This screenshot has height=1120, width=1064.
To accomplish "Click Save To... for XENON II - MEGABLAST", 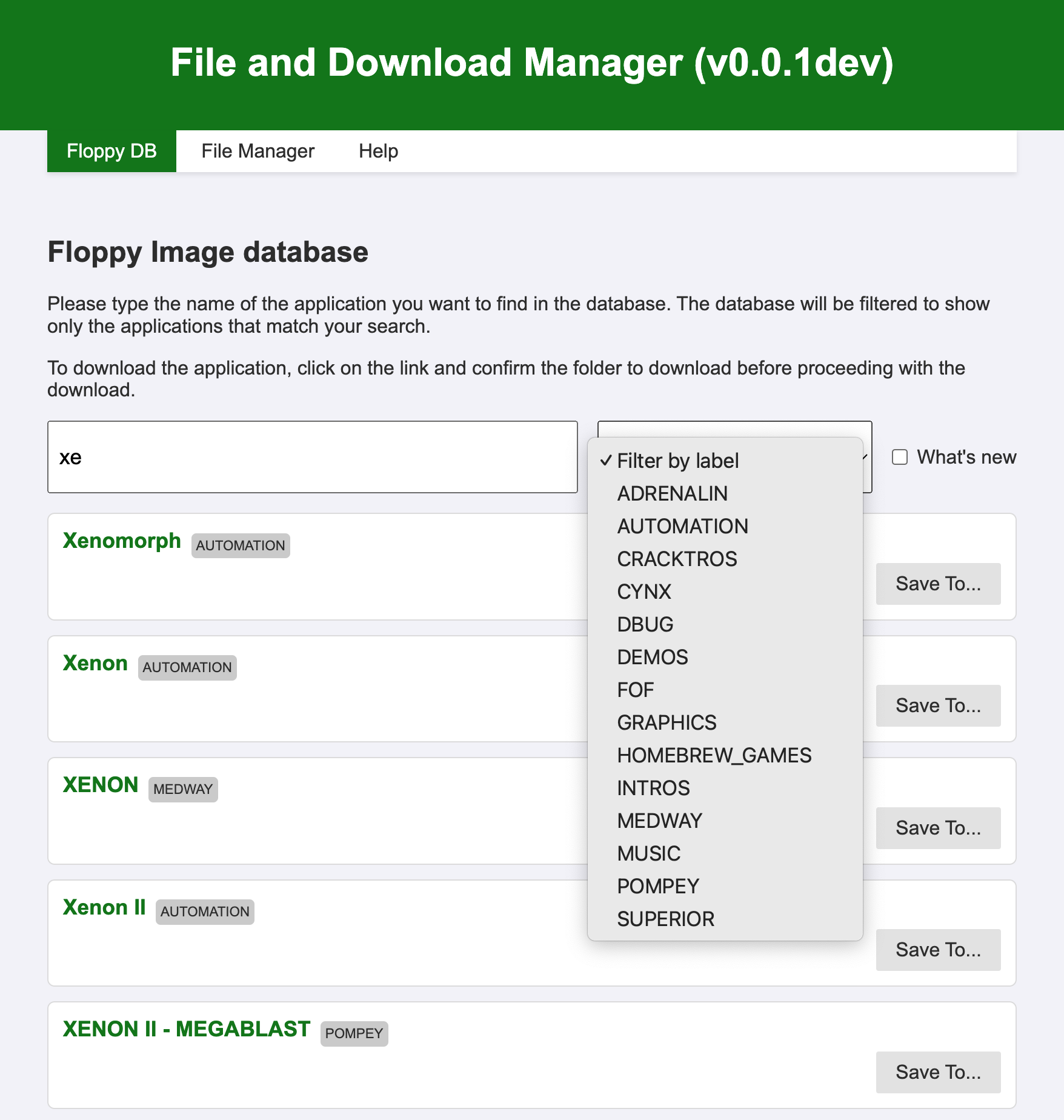I will tap(938, 1072).
